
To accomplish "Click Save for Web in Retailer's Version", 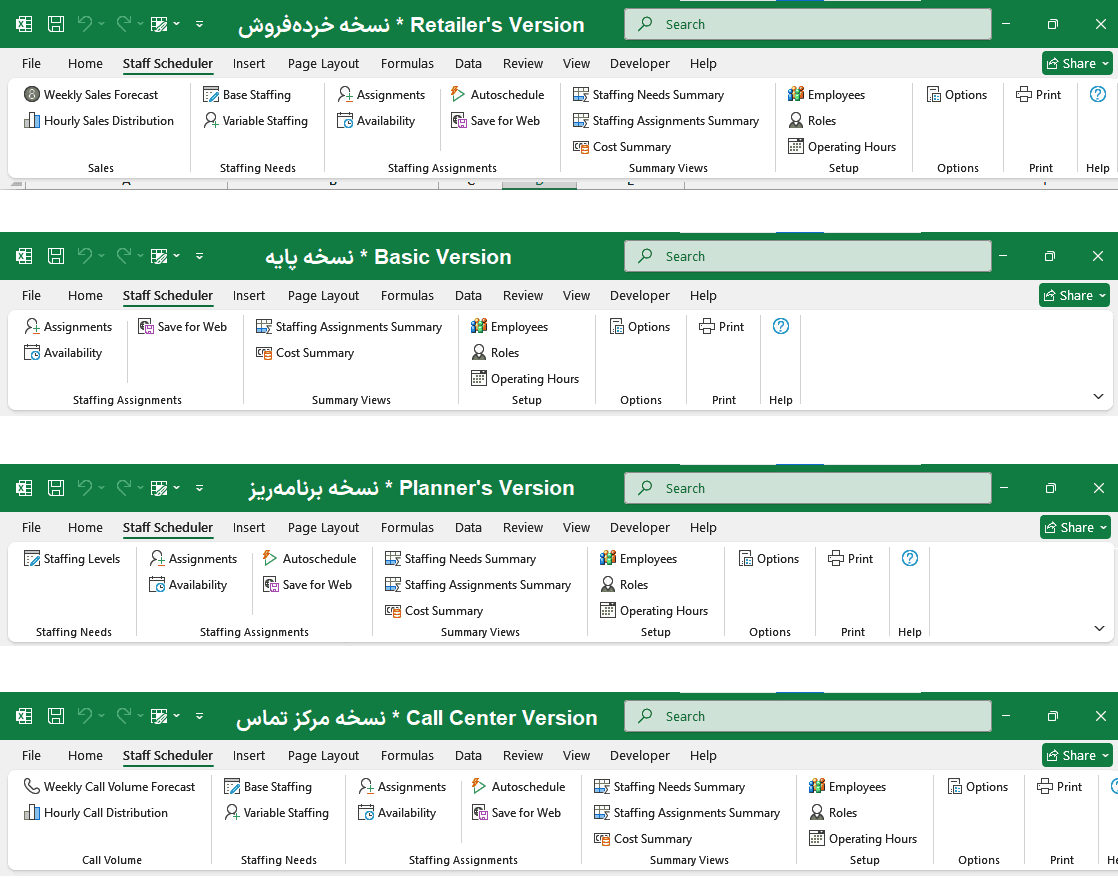I will (496, 121).
